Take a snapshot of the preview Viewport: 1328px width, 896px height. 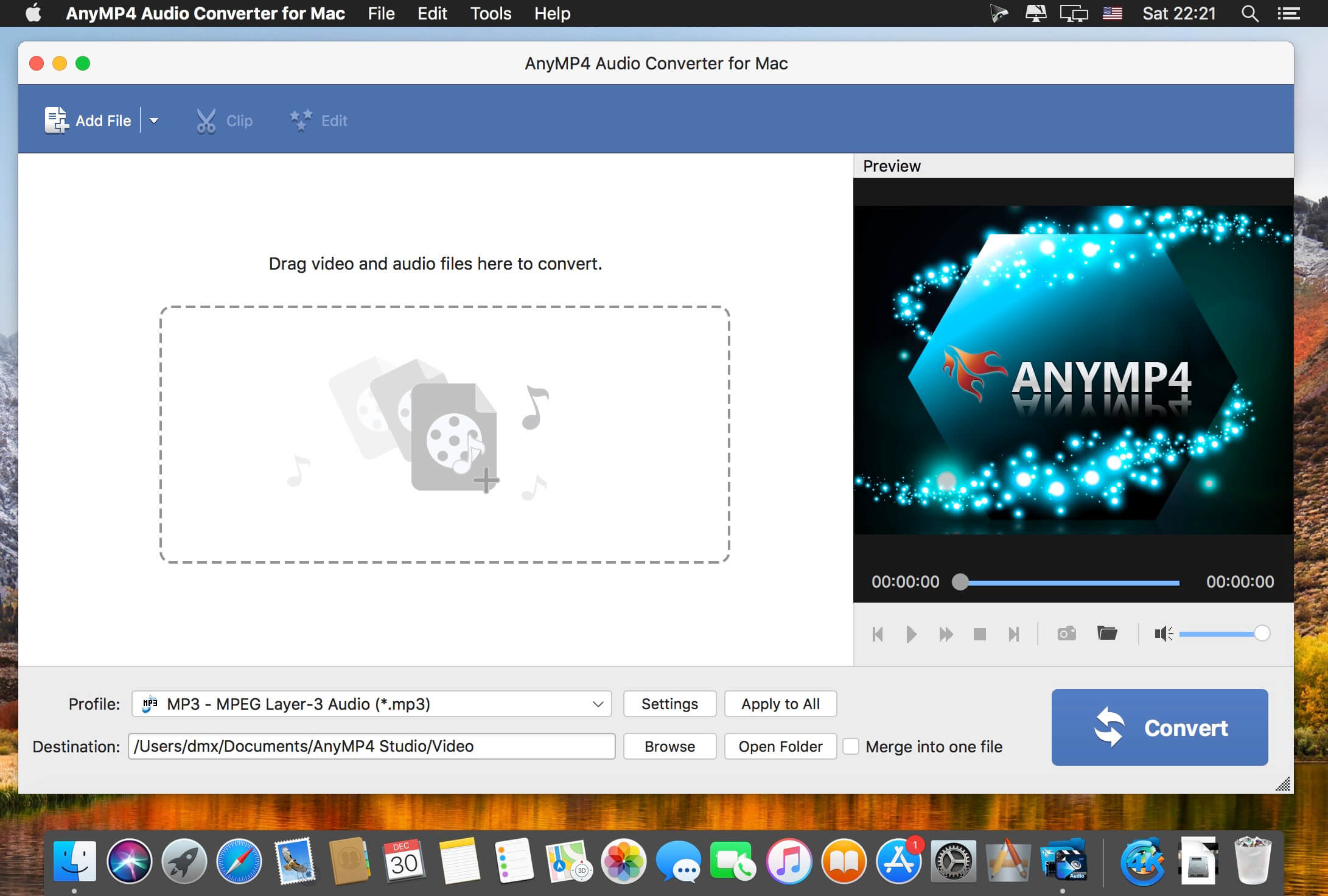(1066, 634)
